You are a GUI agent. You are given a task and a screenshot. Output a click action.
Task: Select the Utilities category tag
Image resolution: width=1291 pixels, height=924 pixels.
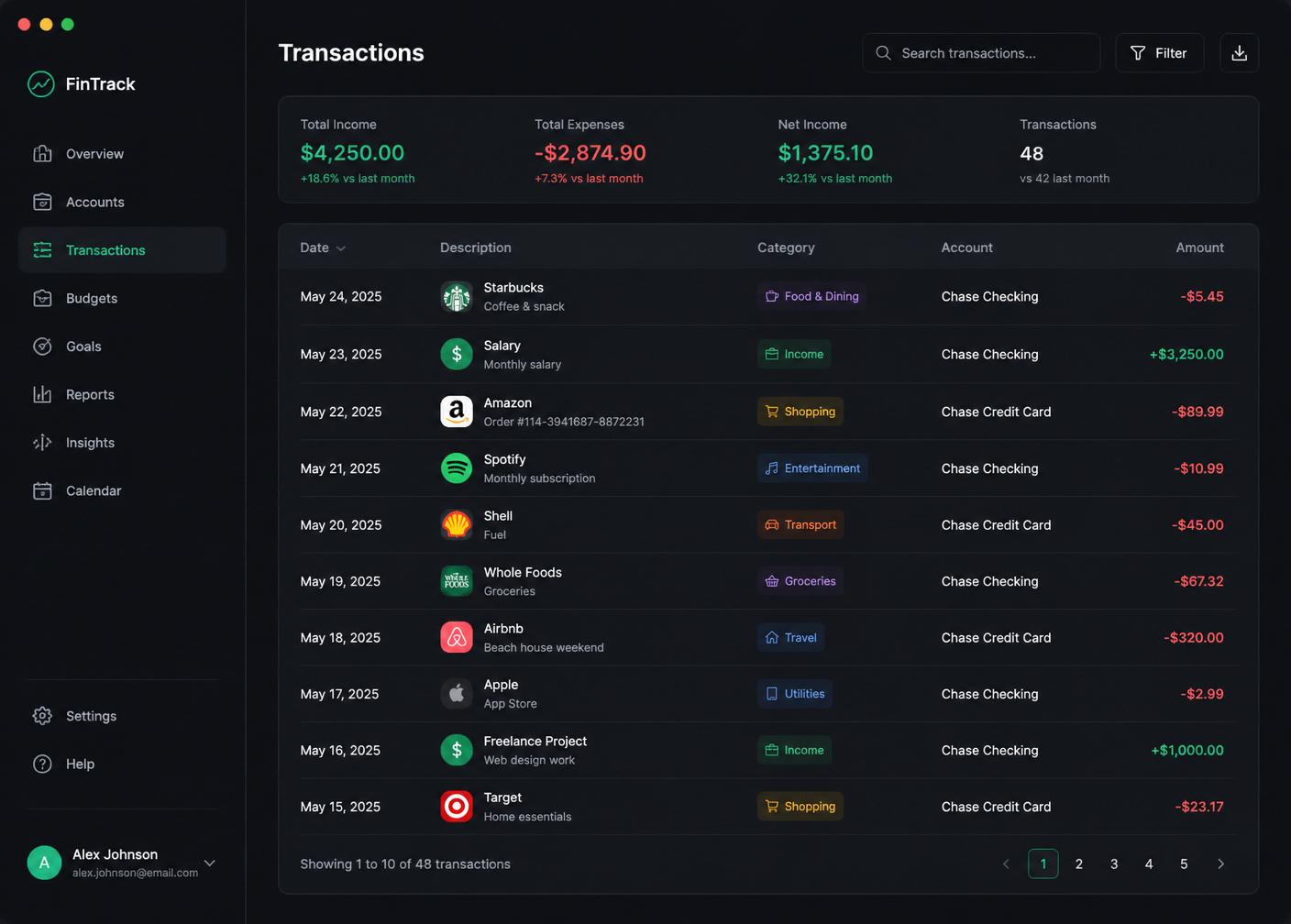pos(795,694)
